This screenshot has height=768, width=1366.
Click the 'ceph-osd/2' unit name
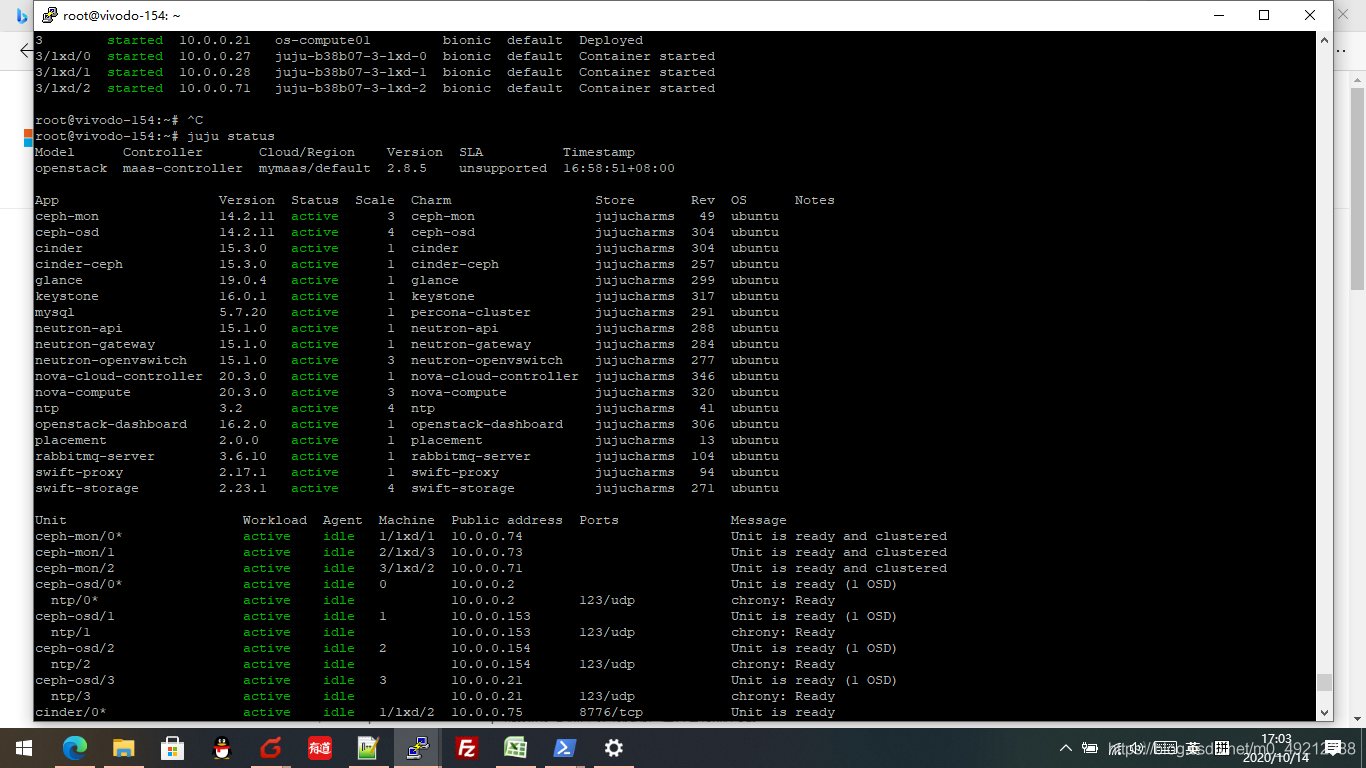click(75, 648)
